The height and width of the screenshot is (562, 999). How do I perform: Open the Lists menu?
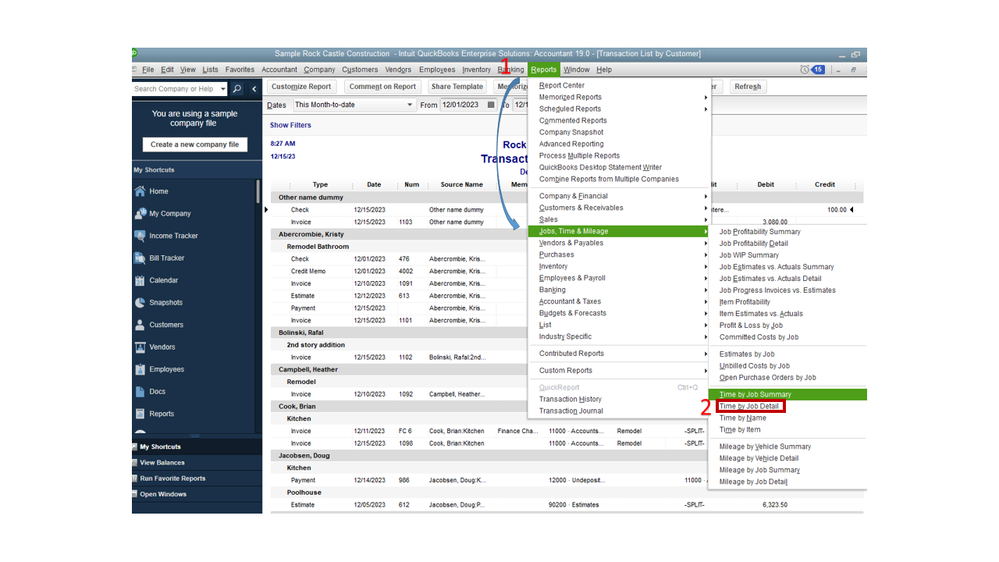point(210,69)
